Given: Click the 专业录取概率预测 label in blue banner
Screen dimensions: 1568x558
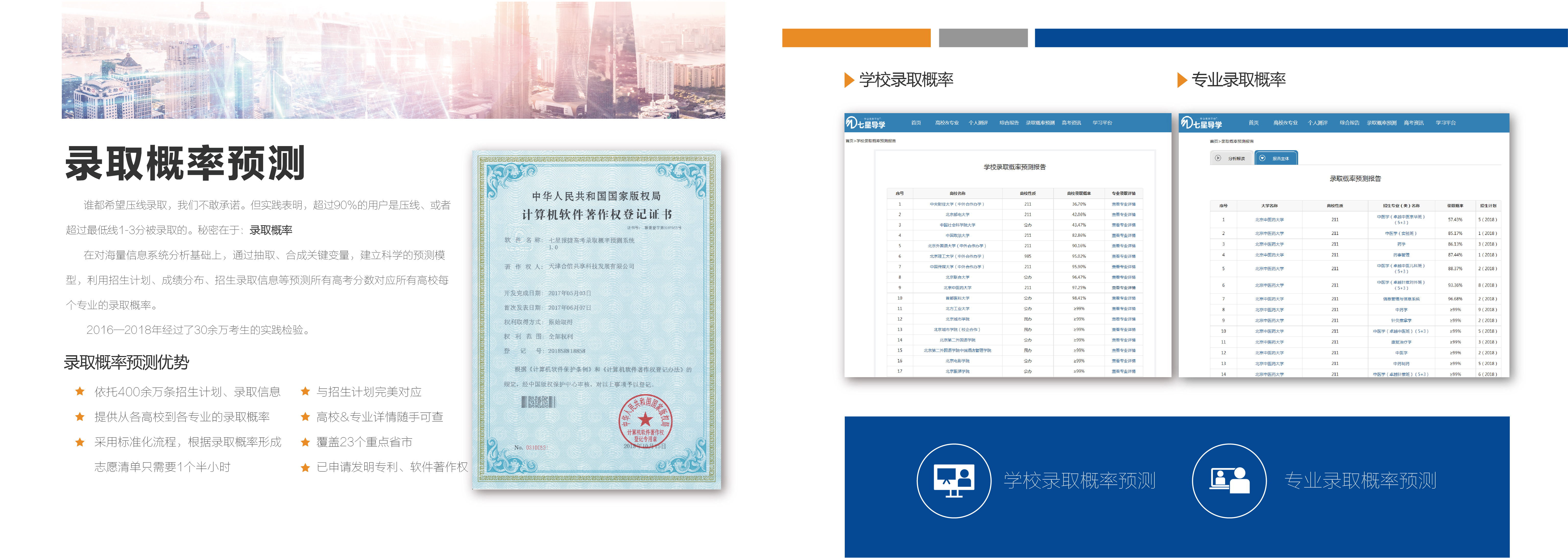Looking at the screenshot, I should (x=1360, y=481).
